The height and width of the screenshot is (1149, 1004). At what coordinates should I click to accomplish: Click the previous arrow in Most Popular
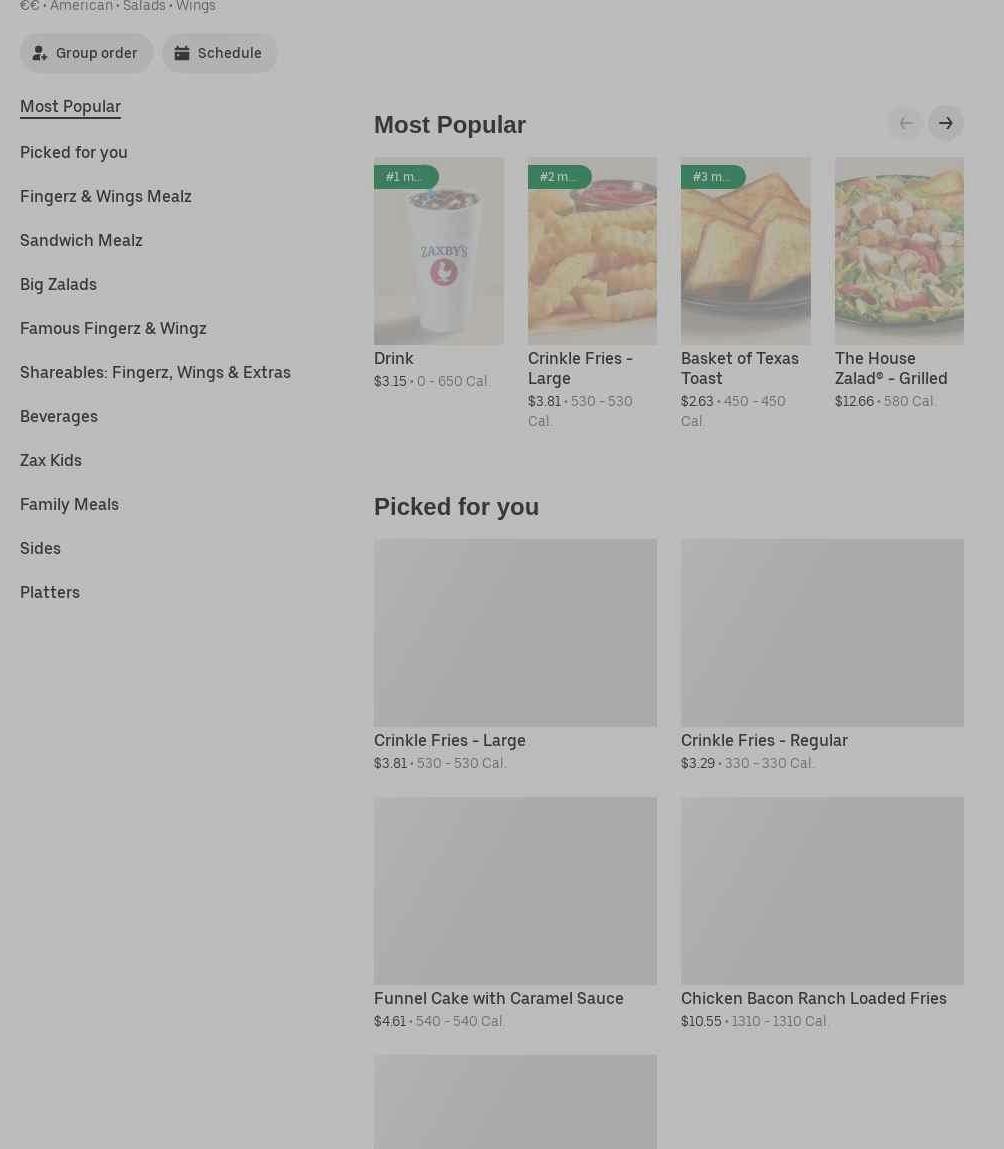[x=906, y=124]
